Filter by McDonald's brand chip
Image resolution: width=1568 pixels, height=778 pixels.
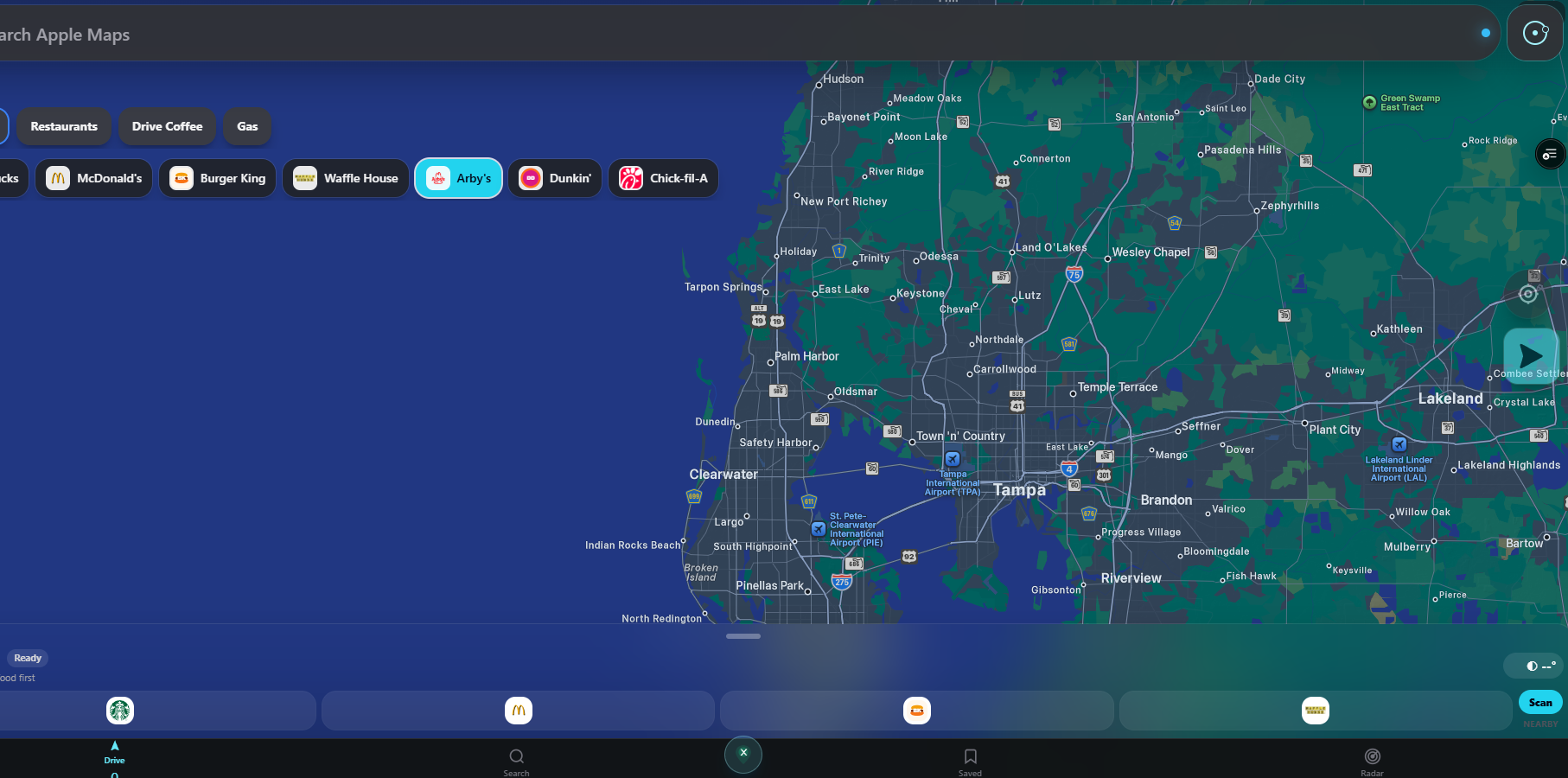[x=94, y=178]
